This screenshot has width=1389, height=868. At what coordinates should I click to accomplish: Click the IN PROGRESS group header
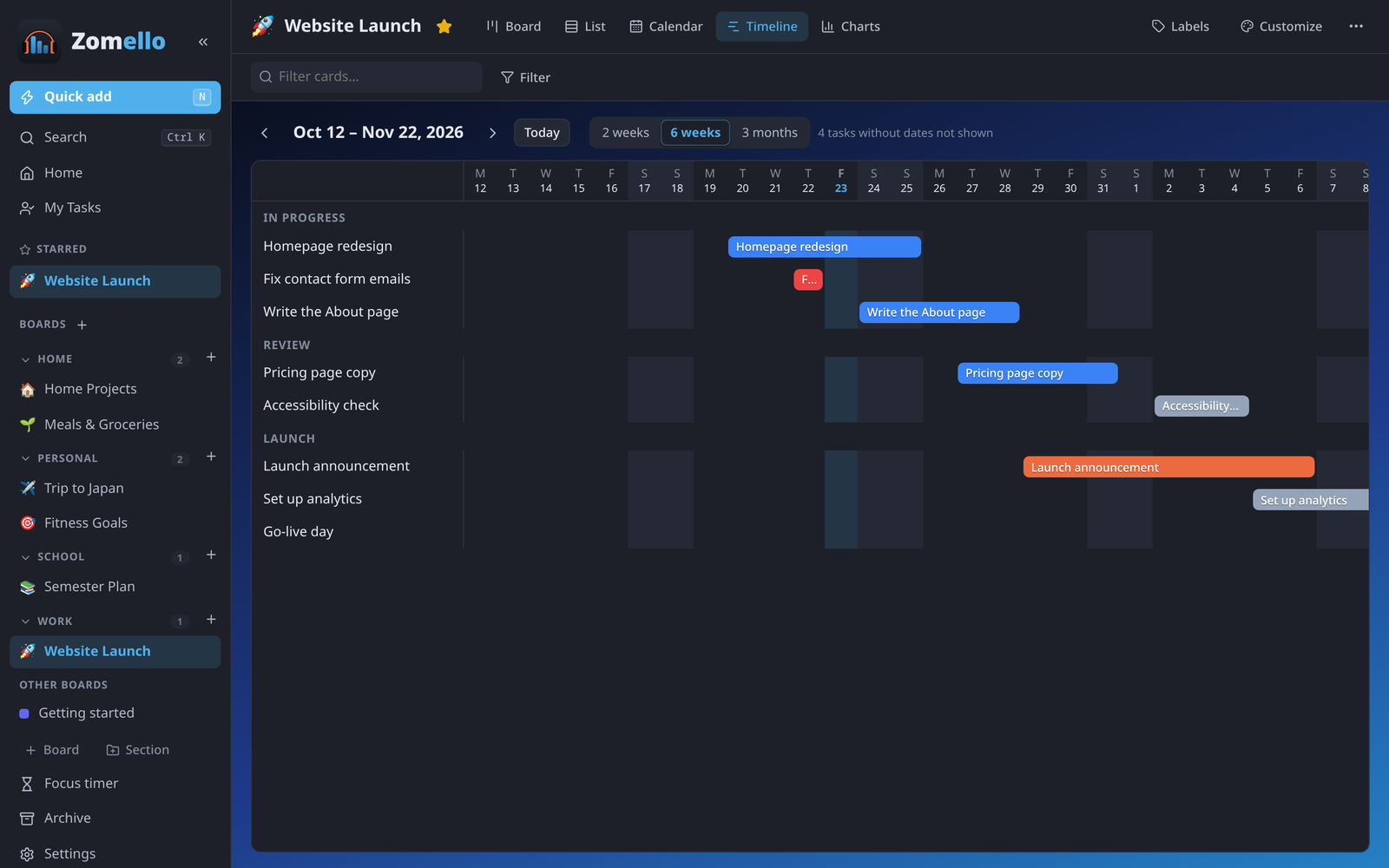coord(304,218)
